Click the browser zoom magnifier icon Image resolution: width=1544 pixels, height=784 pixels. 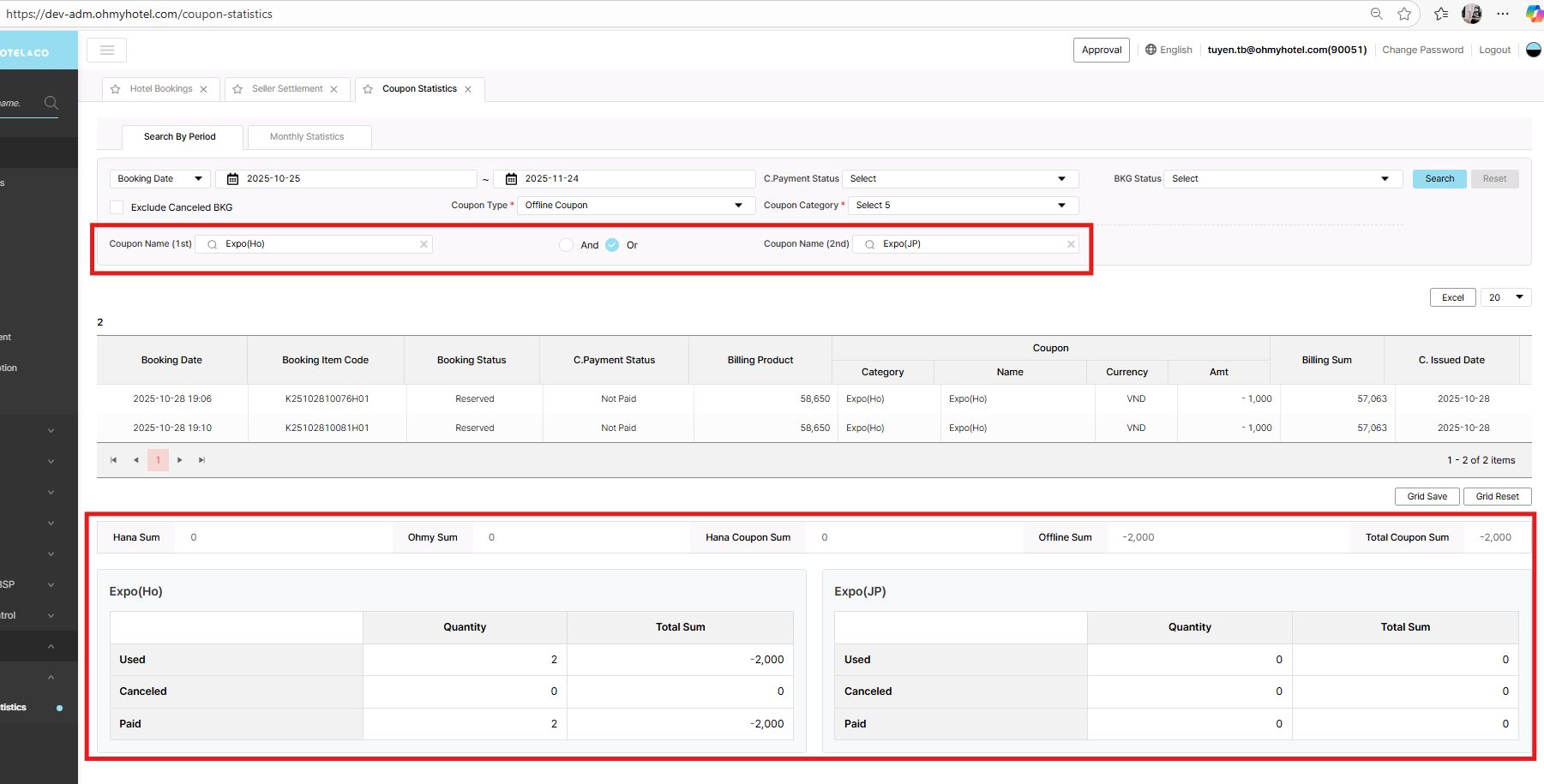tap(1376, 14)
